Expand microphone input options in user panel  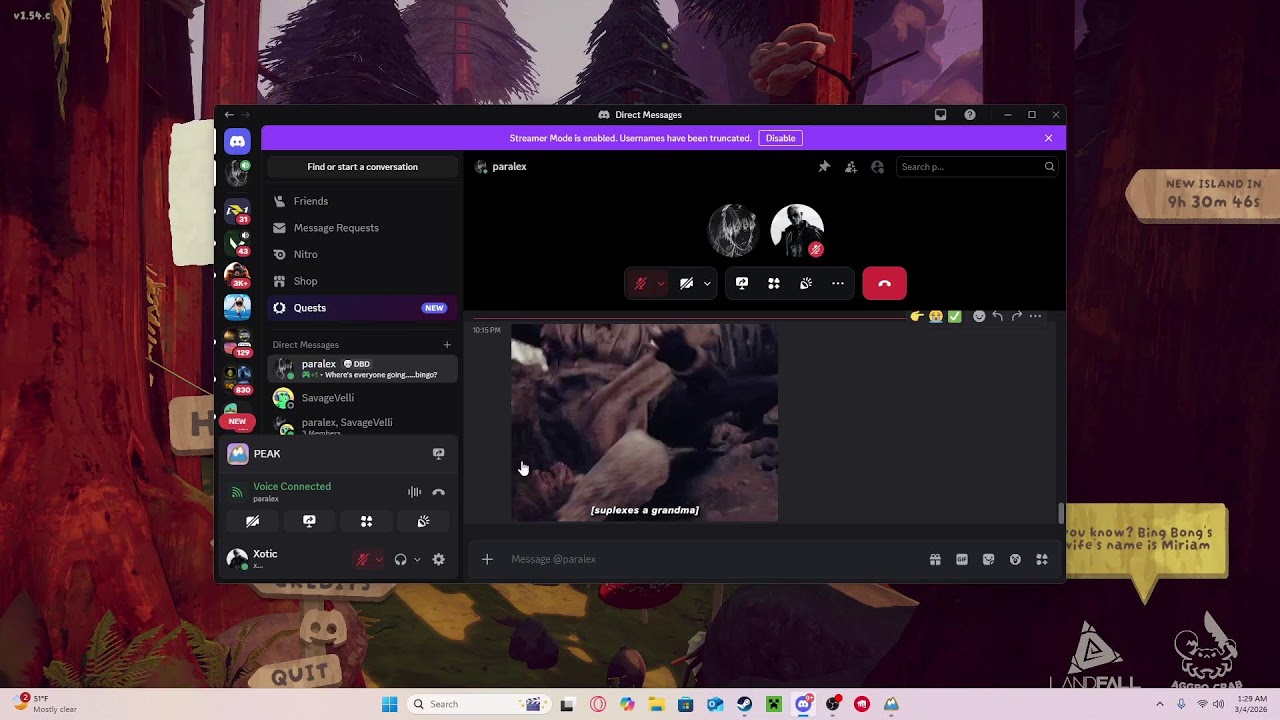click(x=379, y=560)
